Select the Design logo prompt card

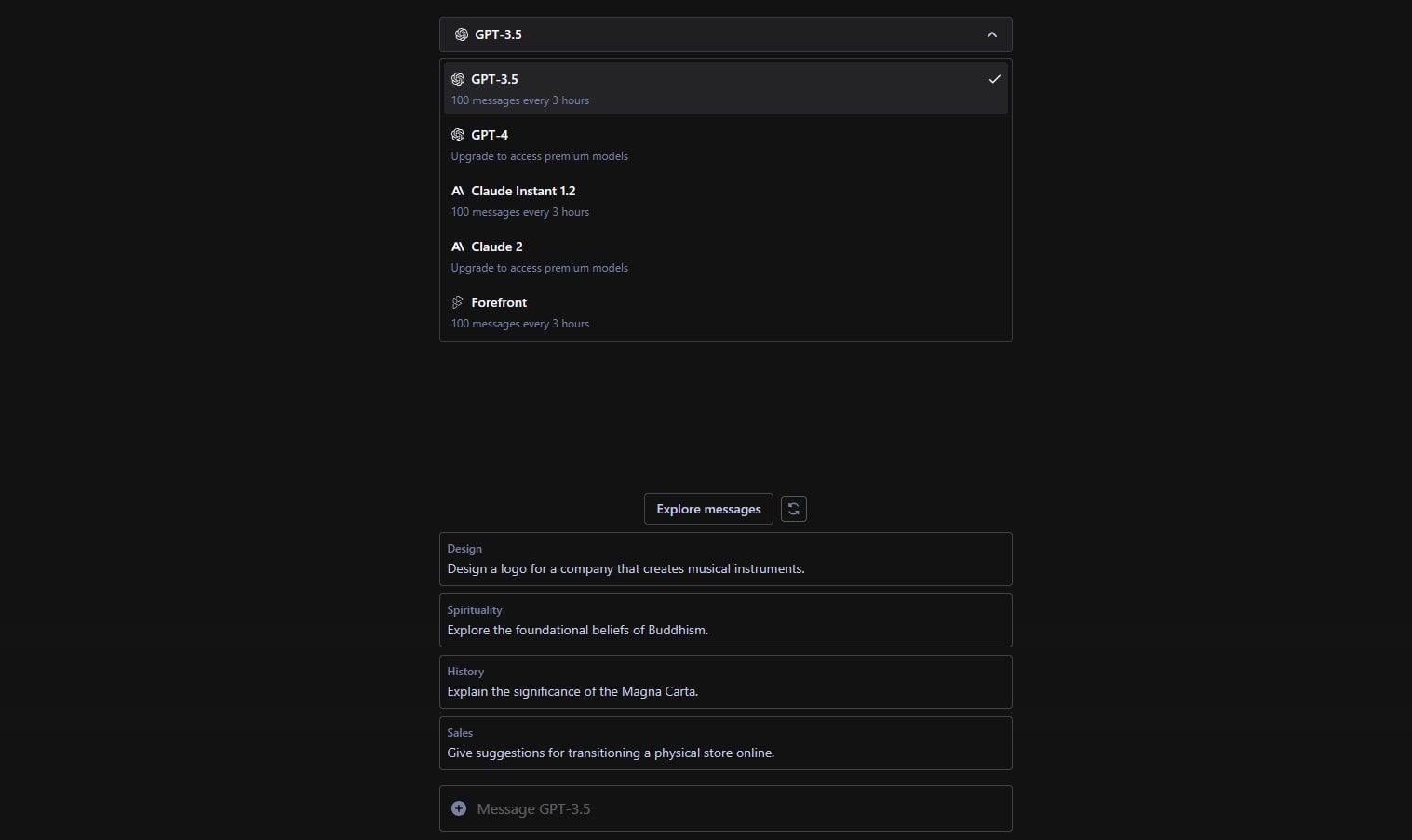coord(725,559)
